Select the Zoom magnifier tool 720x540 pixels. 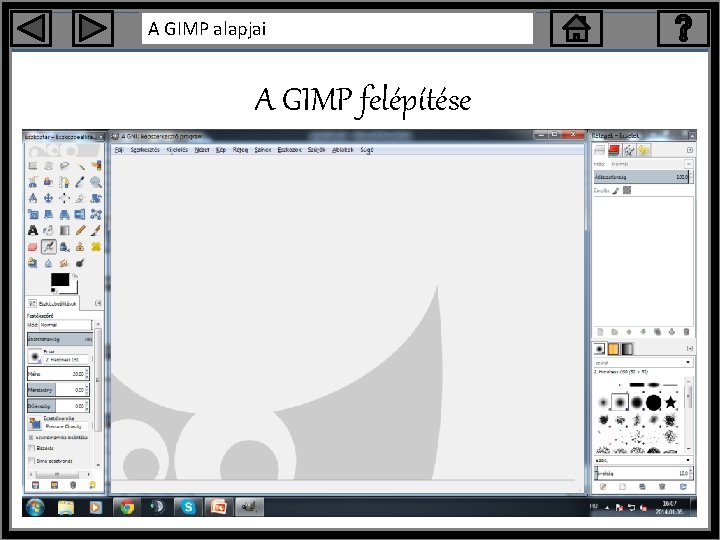click(x=96, y=182)
